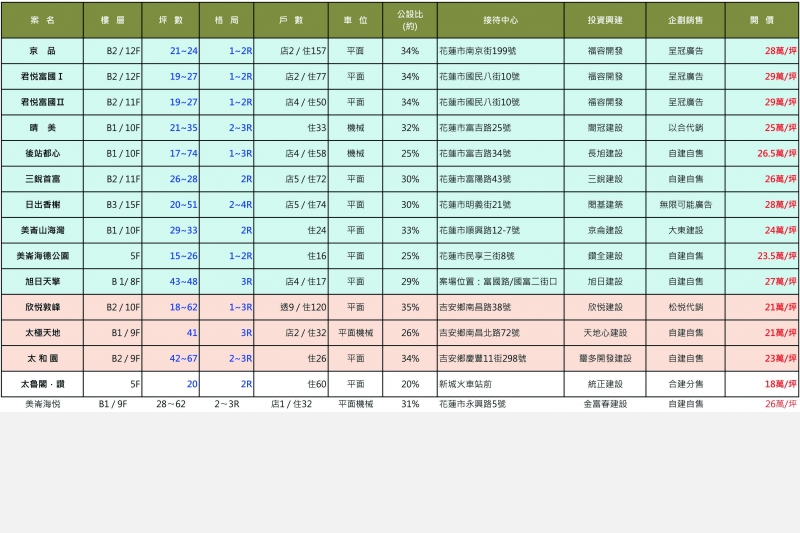This screenshot has width=800, height=533.
Task: Select the 日出香榭 project name cell
Action: tap(42, 205)
